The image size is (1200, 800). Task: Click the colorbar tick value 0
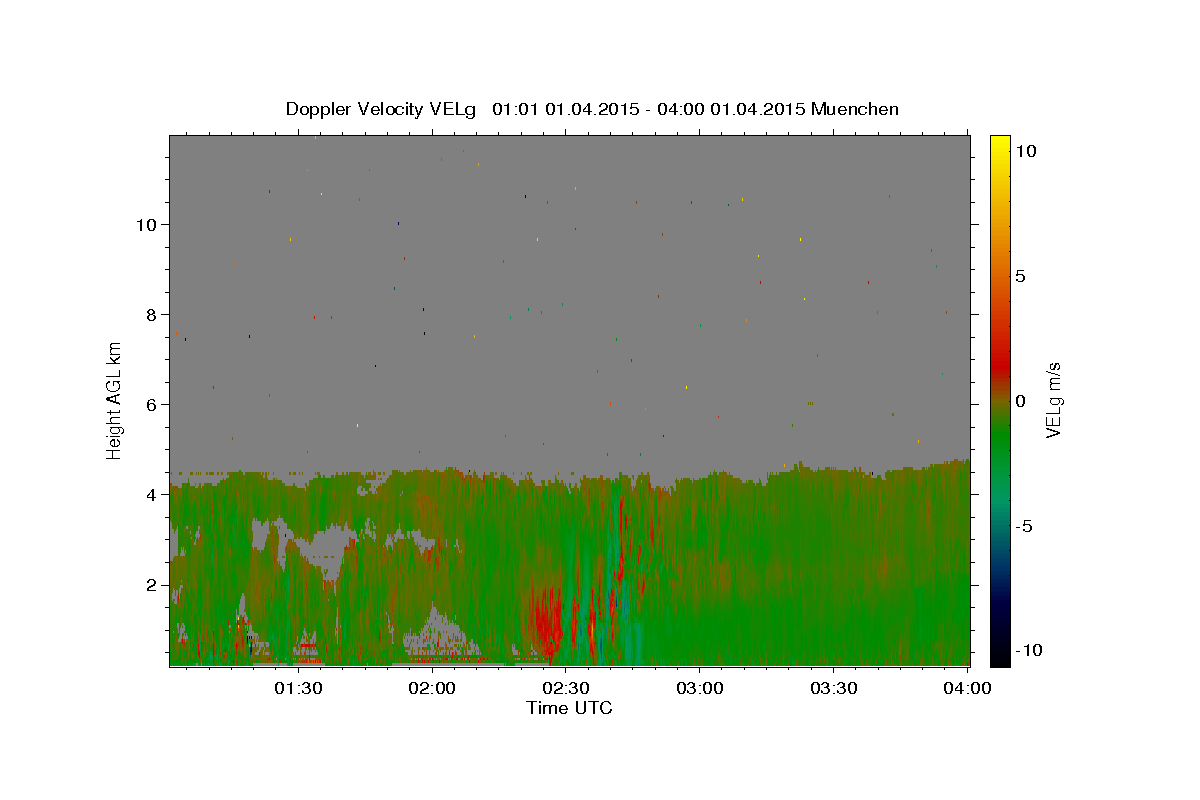point(1020,401)
